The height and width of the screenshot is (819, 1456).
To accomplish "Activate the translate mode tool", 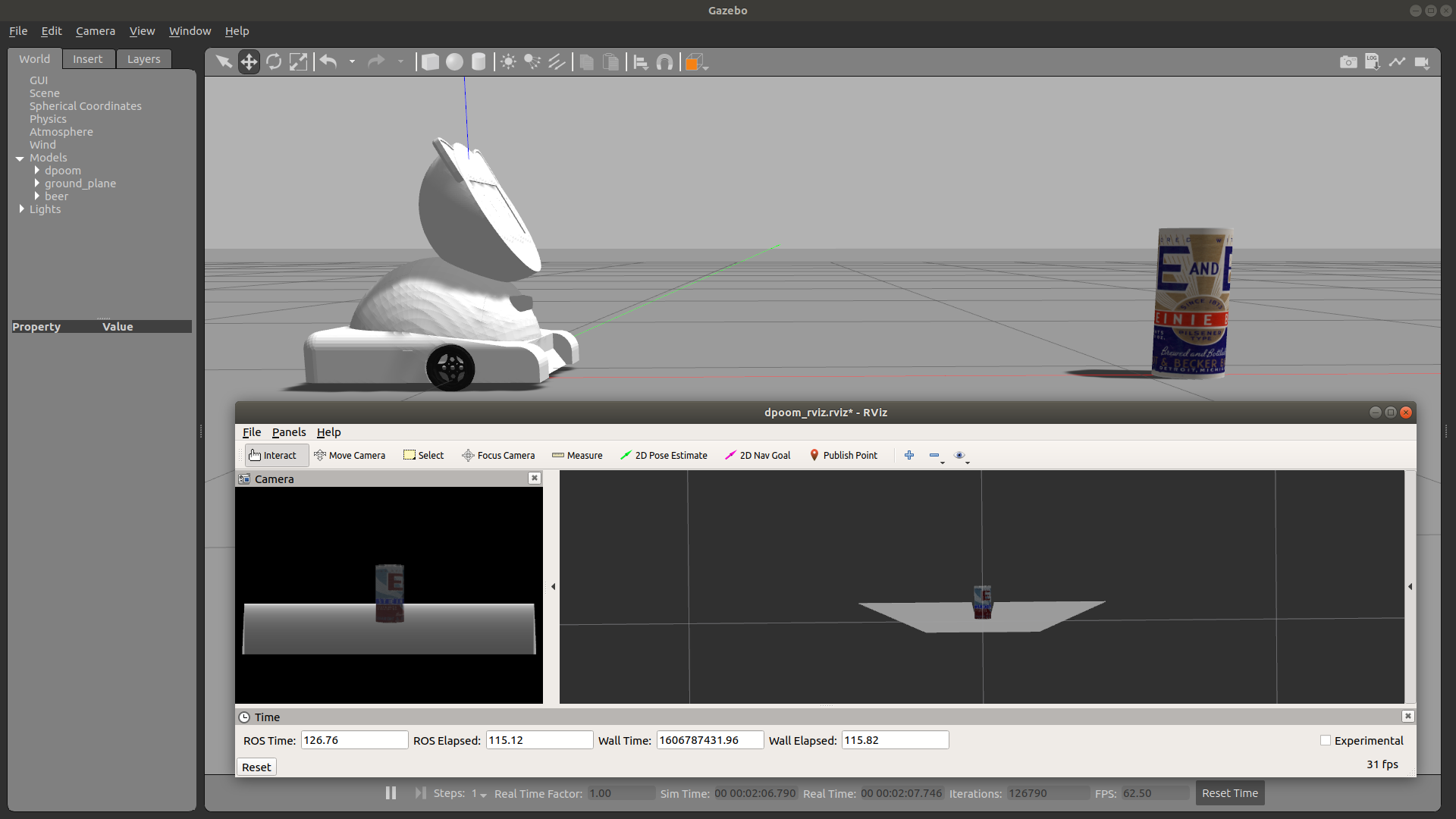I will [249, 62].
